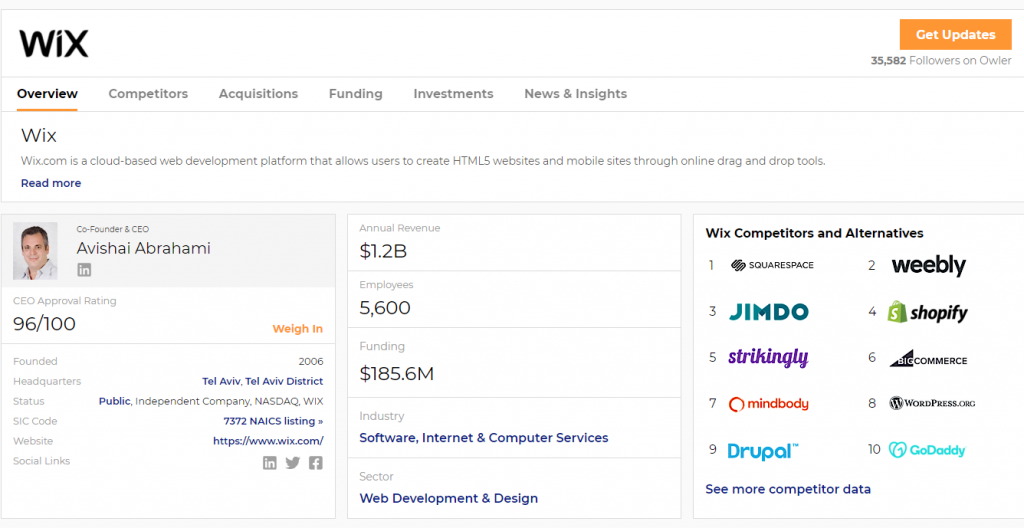Open the GoDaddy competitor logo
Viewport: 1024px width, 528px height.
(927, 450)
